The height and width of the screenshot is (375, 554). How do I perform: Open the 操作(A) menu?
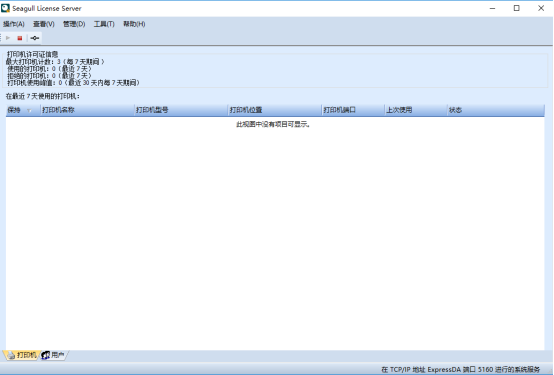tap(14, 24)
